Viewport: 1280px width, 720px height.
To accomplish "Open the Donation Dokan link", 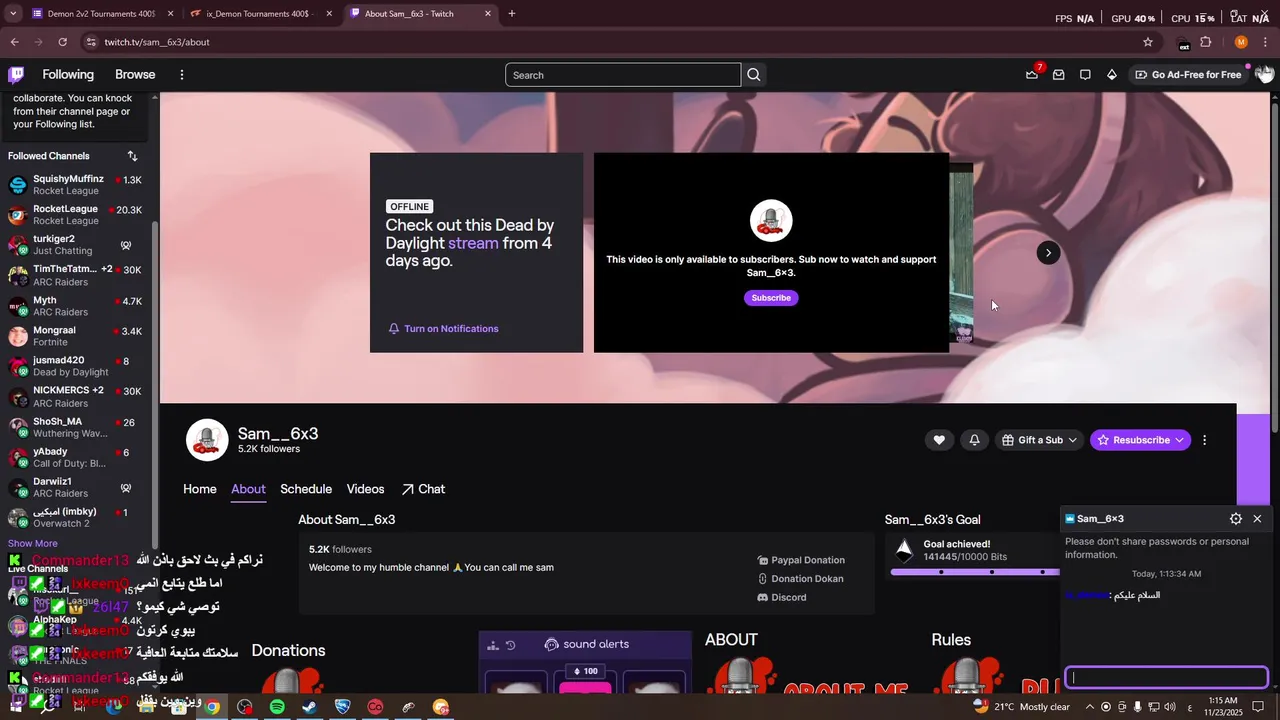I will [800, 579].
